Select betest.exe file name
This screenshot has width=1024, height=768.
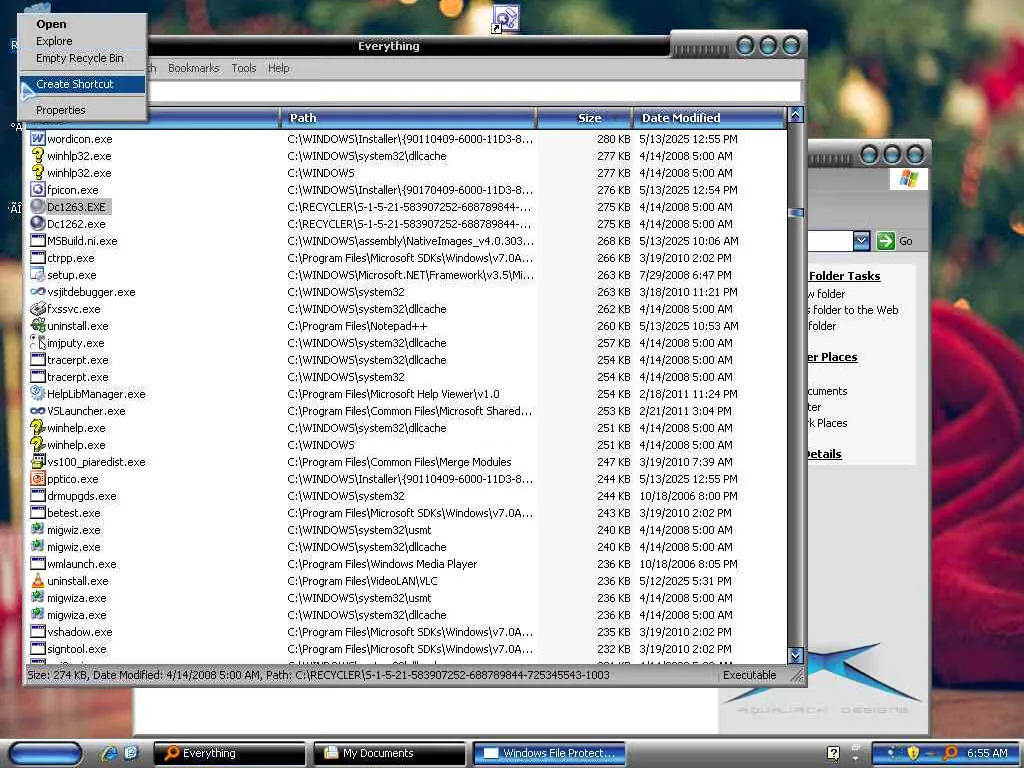coord(74,513)
